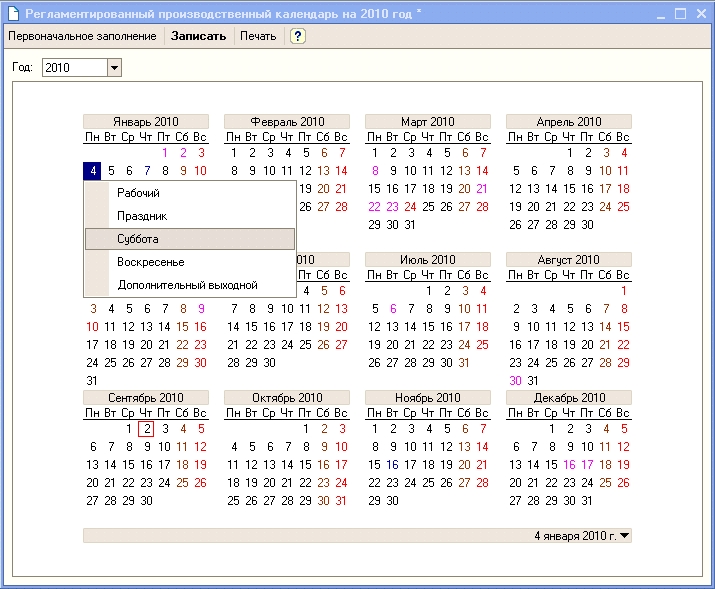715x589 pixels.
Task: Expand the date dropdown at bottom right
Action: [x=625, y=536]
